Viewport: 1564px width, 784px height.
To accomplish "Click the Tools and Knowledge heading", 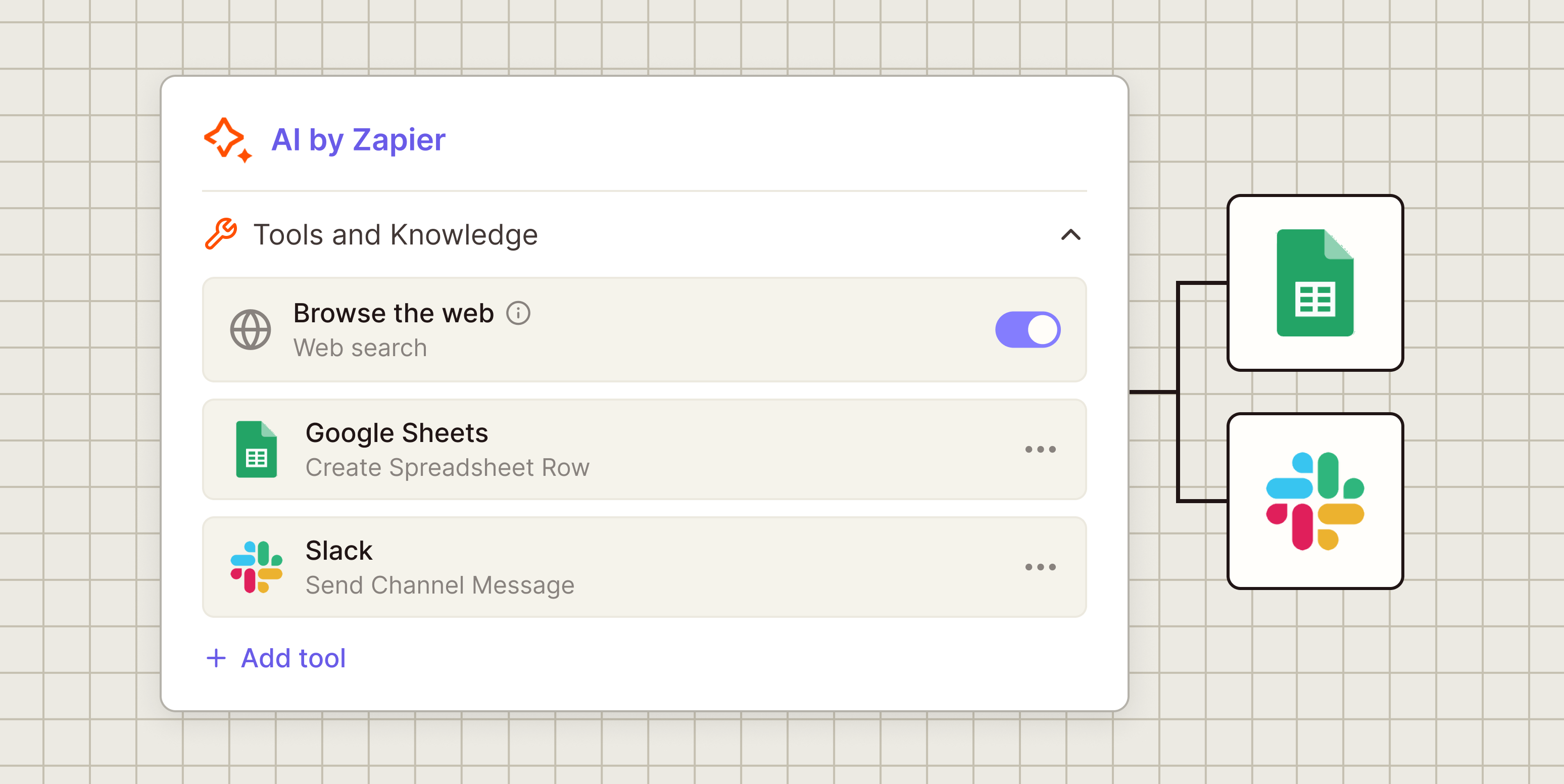I will point(395,234).
